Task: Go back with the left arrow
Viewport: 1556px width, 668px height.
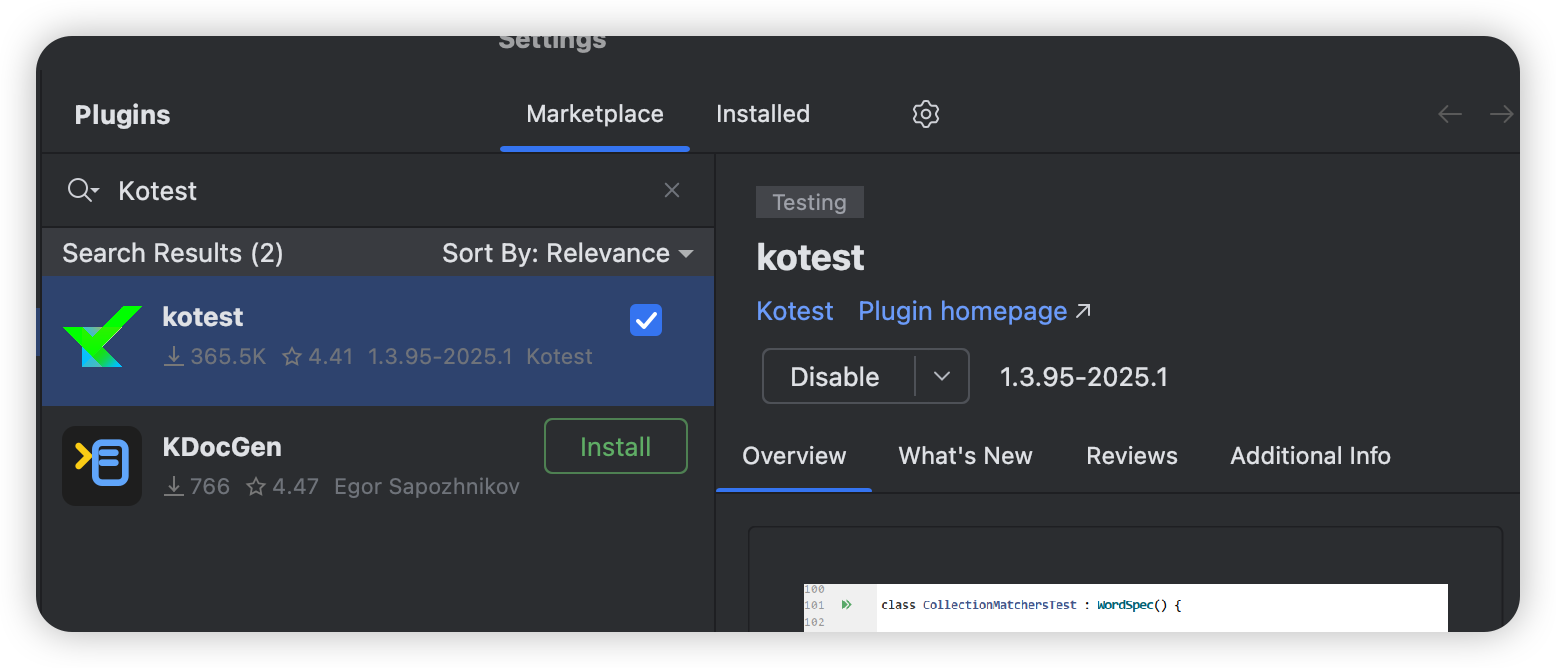Action: pos(1450,114)
